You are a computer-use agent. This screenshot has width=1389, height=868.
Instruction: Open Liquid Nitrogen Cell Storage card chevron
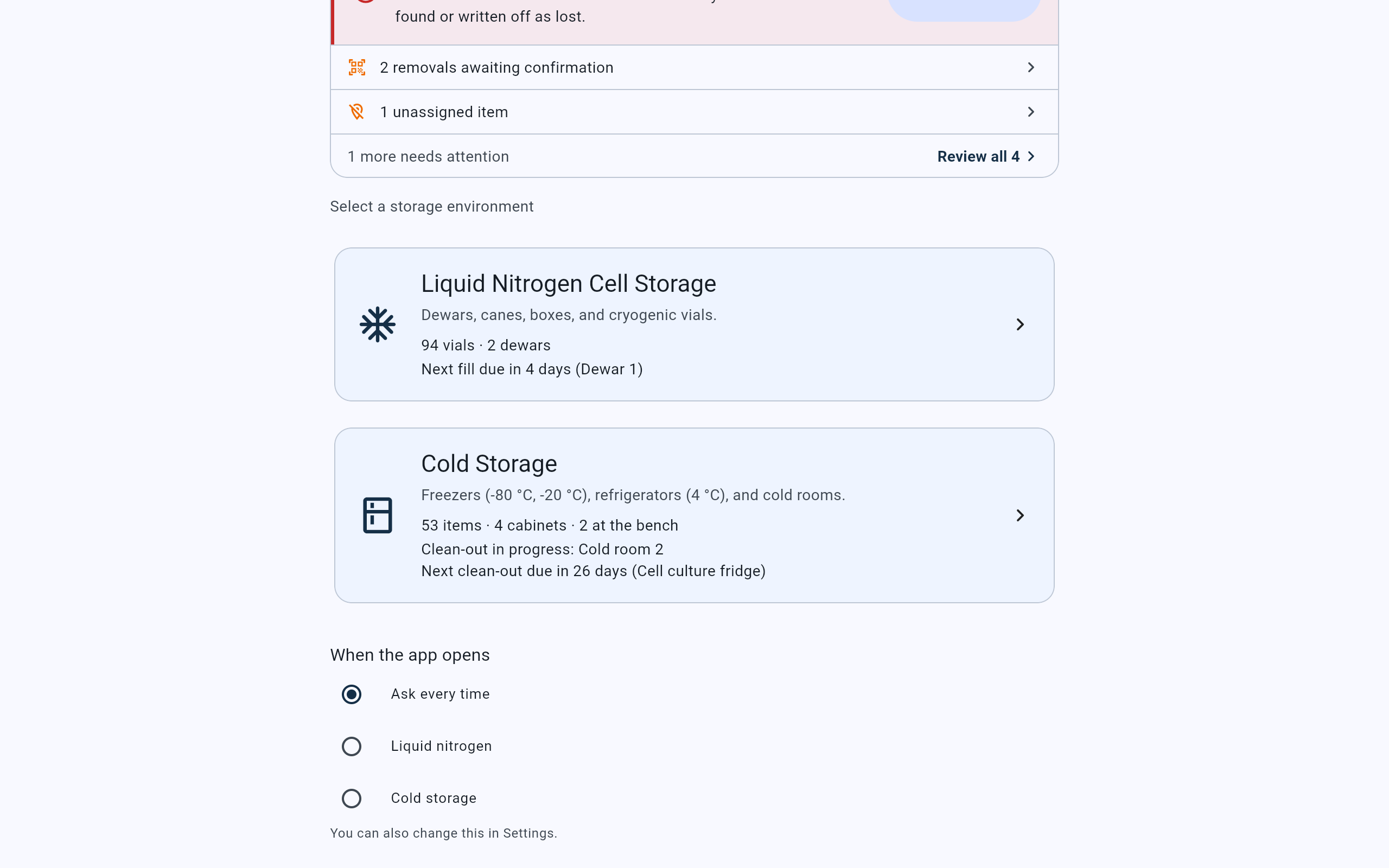tap(1020, 324)
